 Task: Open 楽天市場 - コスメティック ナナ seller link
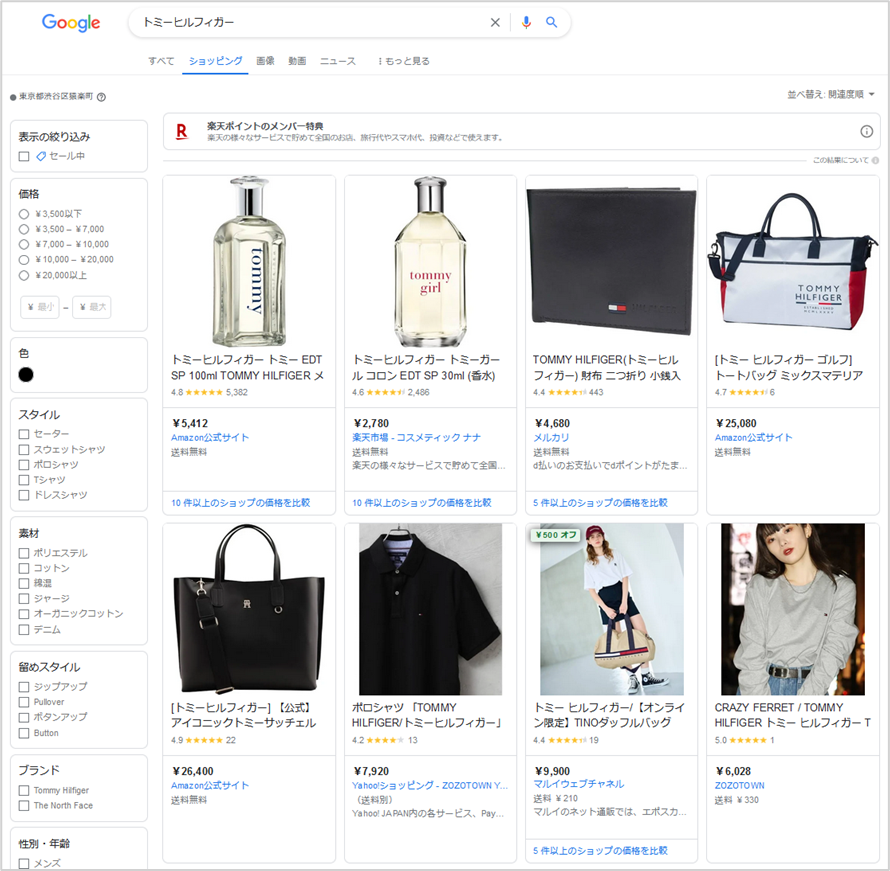417,437
